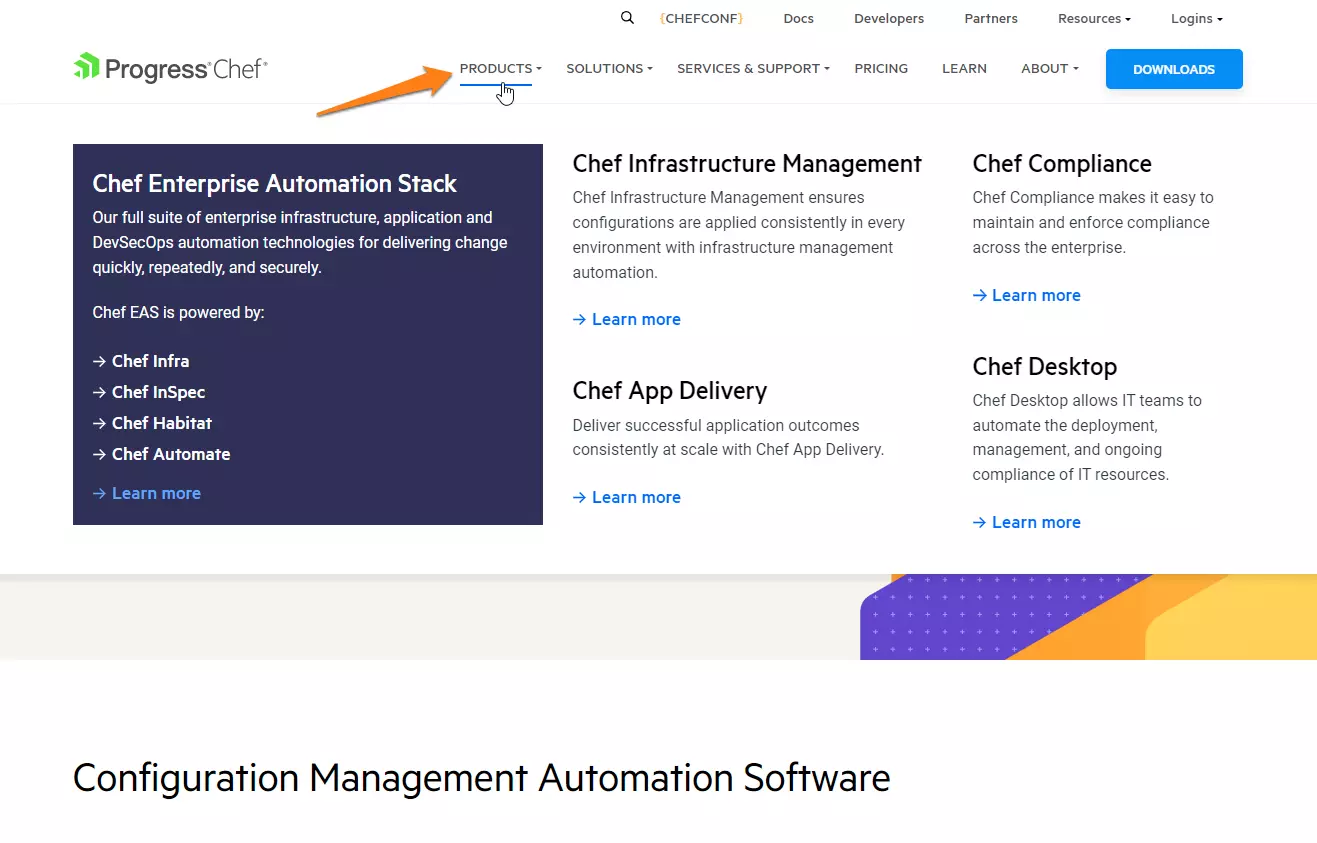1317x843 pixels.
Task: Click the Chef App Delivery heading
Action: click(x=670, y=391)
